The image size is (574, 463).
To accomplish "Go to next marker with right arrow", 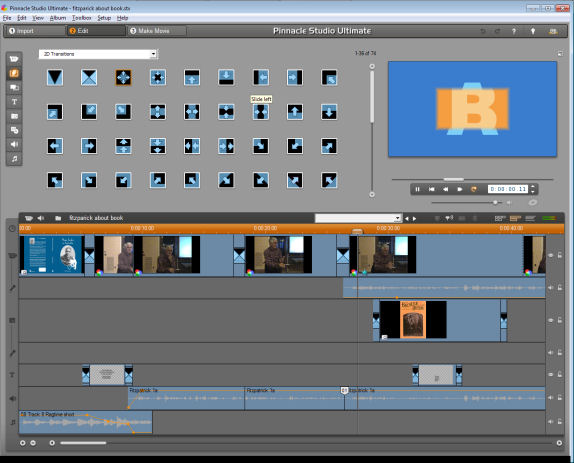I will pos(414,219).
